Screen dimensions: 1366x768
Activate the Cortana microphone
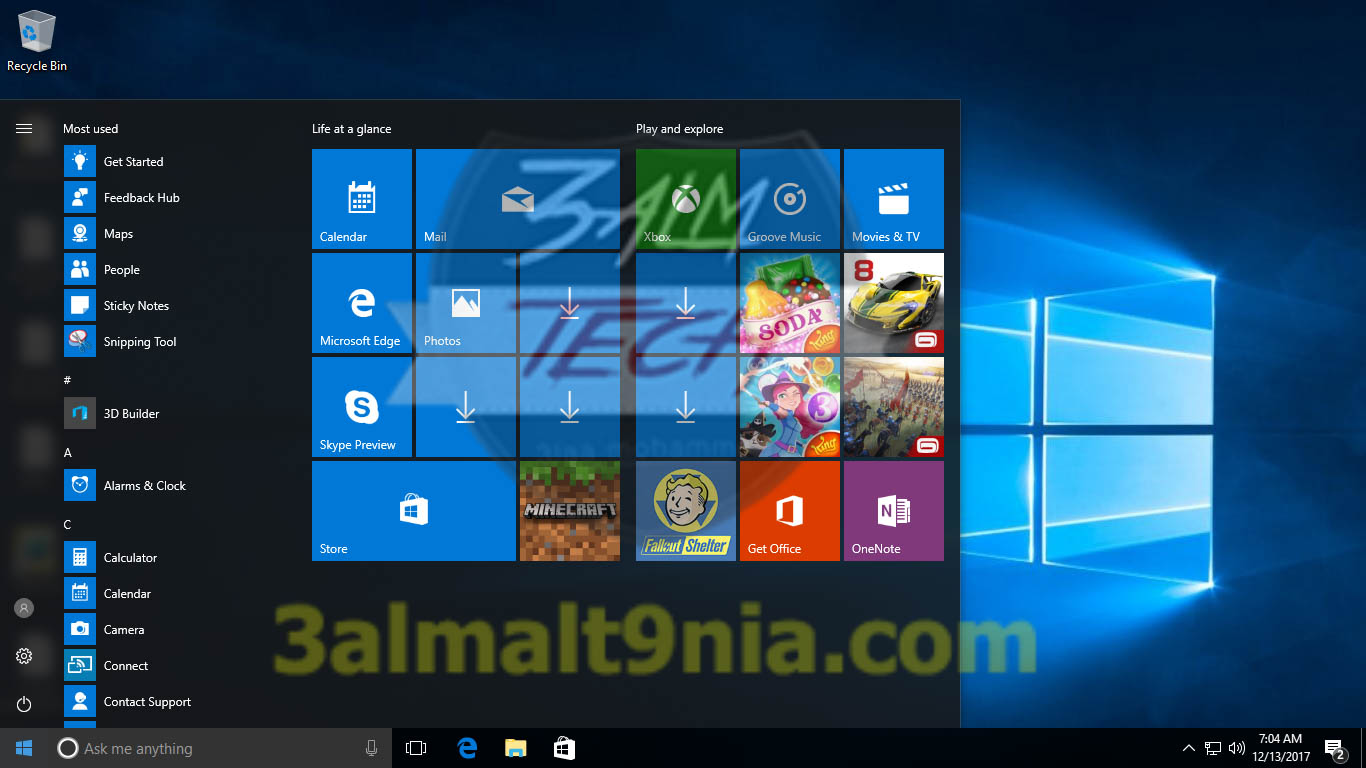pyautogui.click(x=372, y=748)
